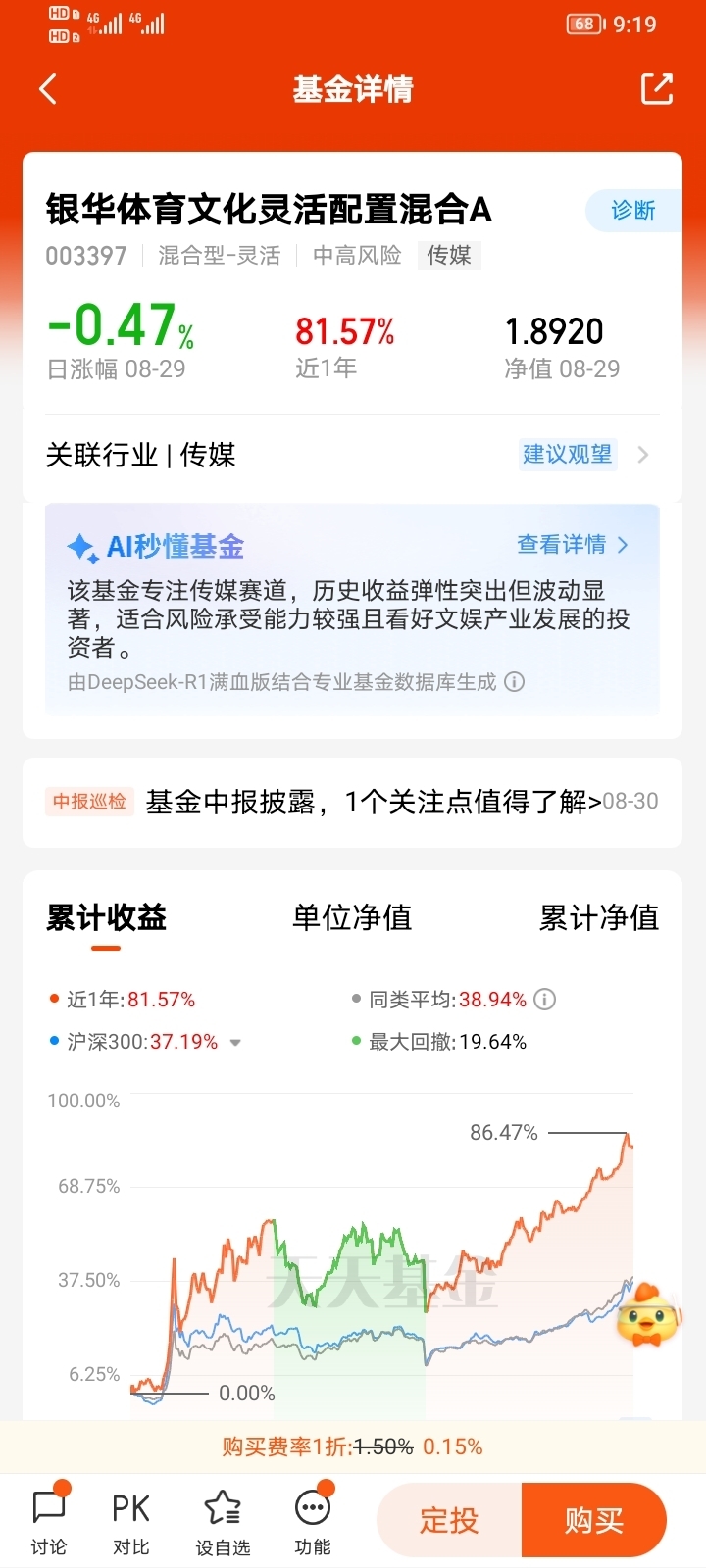The image size is (706, 1568).
Task: Tap the info icon beside 同类平均
Action: (x=545, y=1000)
